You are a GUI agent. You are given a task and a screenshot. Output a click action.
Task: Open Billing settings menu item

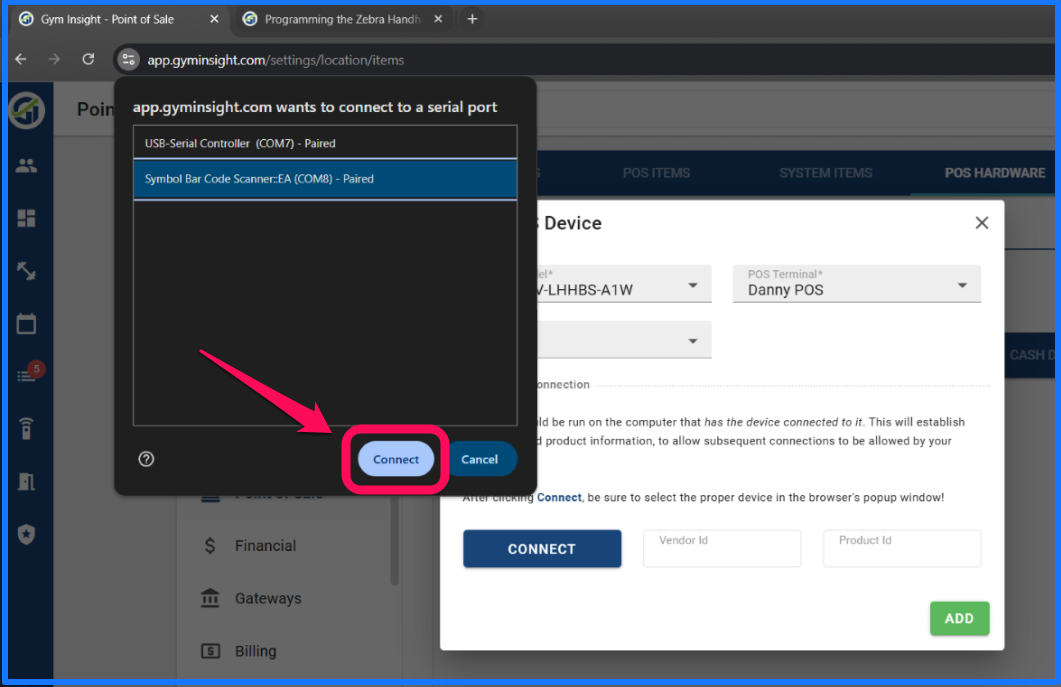click(256, 651)
